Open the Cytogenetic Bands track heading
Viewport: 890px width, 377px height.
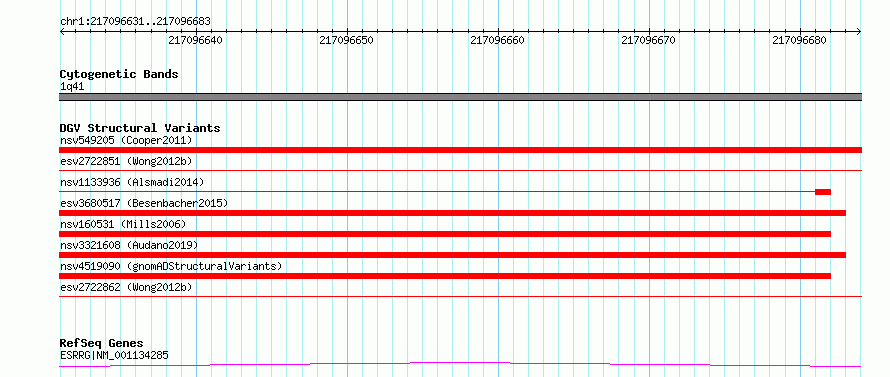point(119,74)
